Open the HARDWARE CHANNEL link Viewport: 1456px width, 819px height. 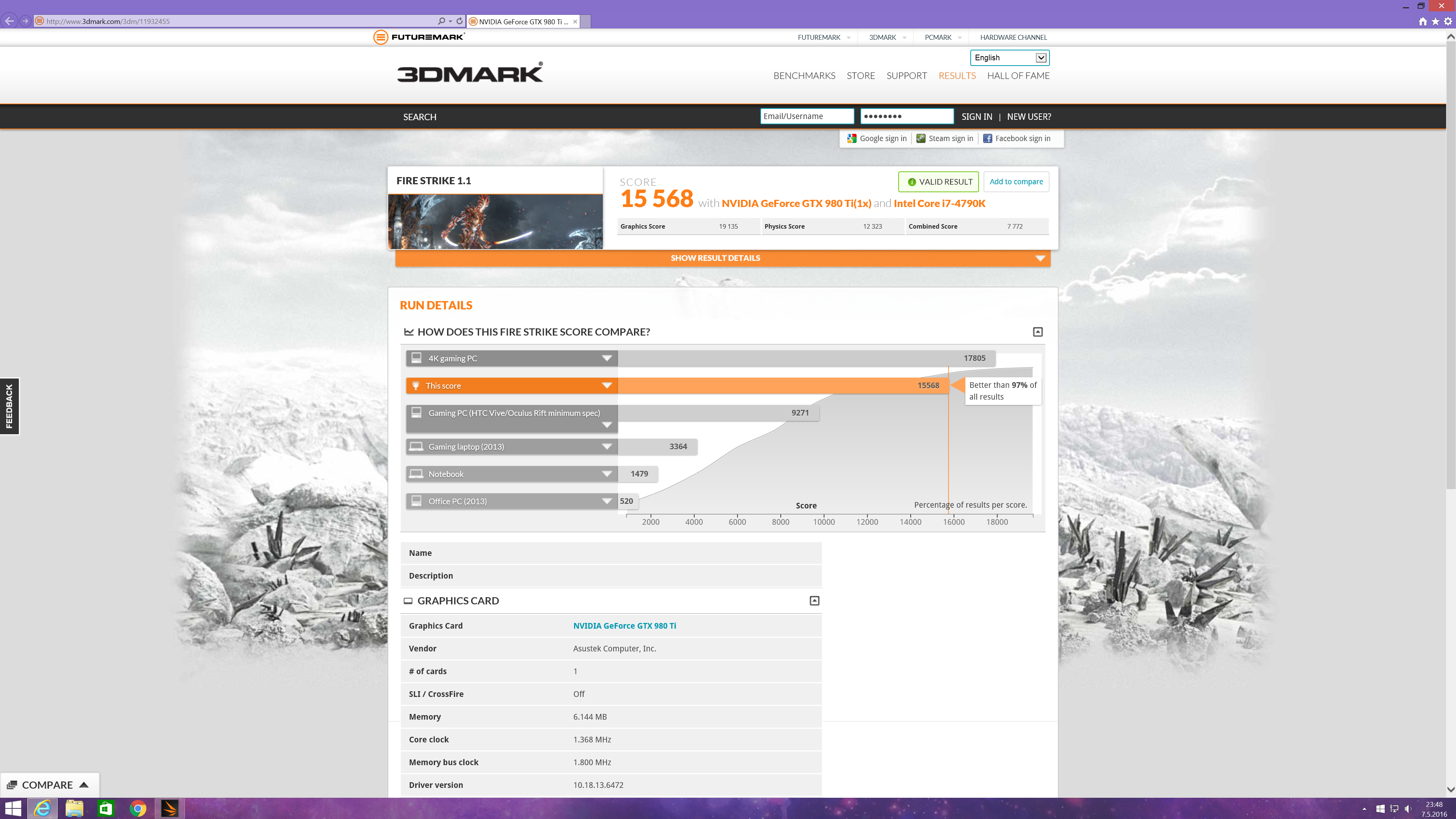click(1013, 37)
